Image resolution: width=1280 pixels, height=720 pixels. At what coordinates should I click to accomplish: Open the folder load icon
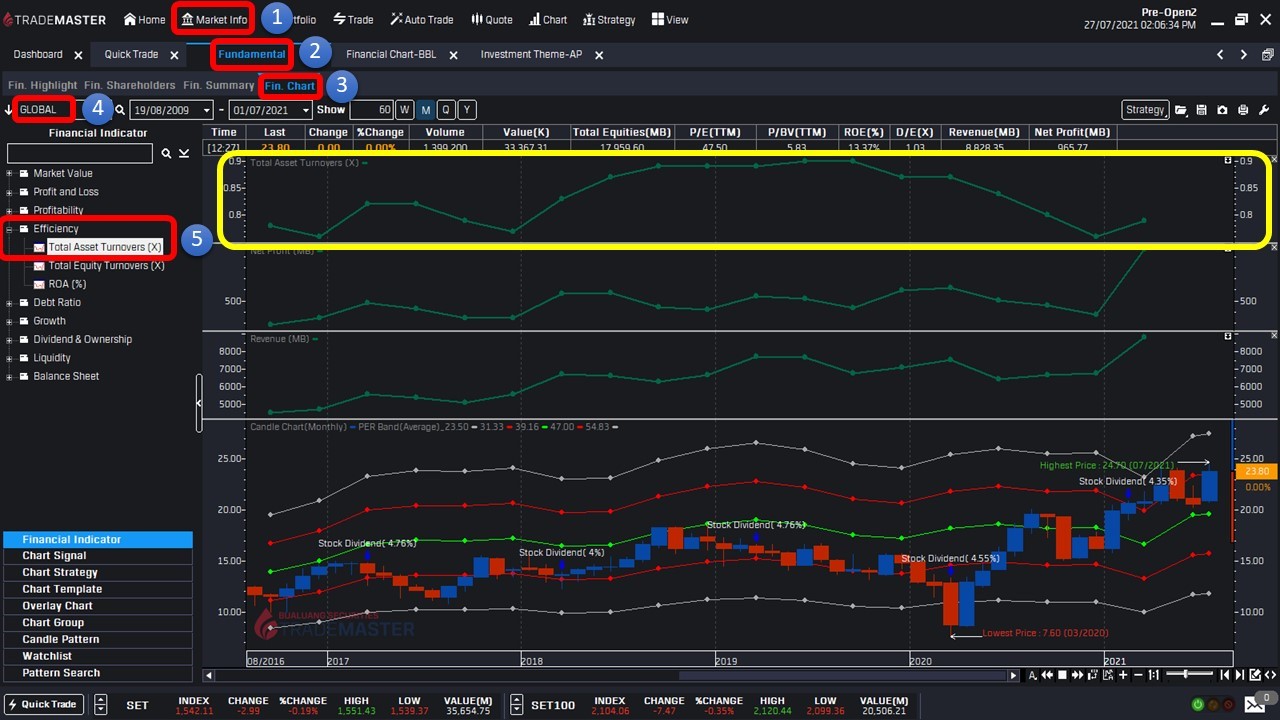pos(1181,110)
